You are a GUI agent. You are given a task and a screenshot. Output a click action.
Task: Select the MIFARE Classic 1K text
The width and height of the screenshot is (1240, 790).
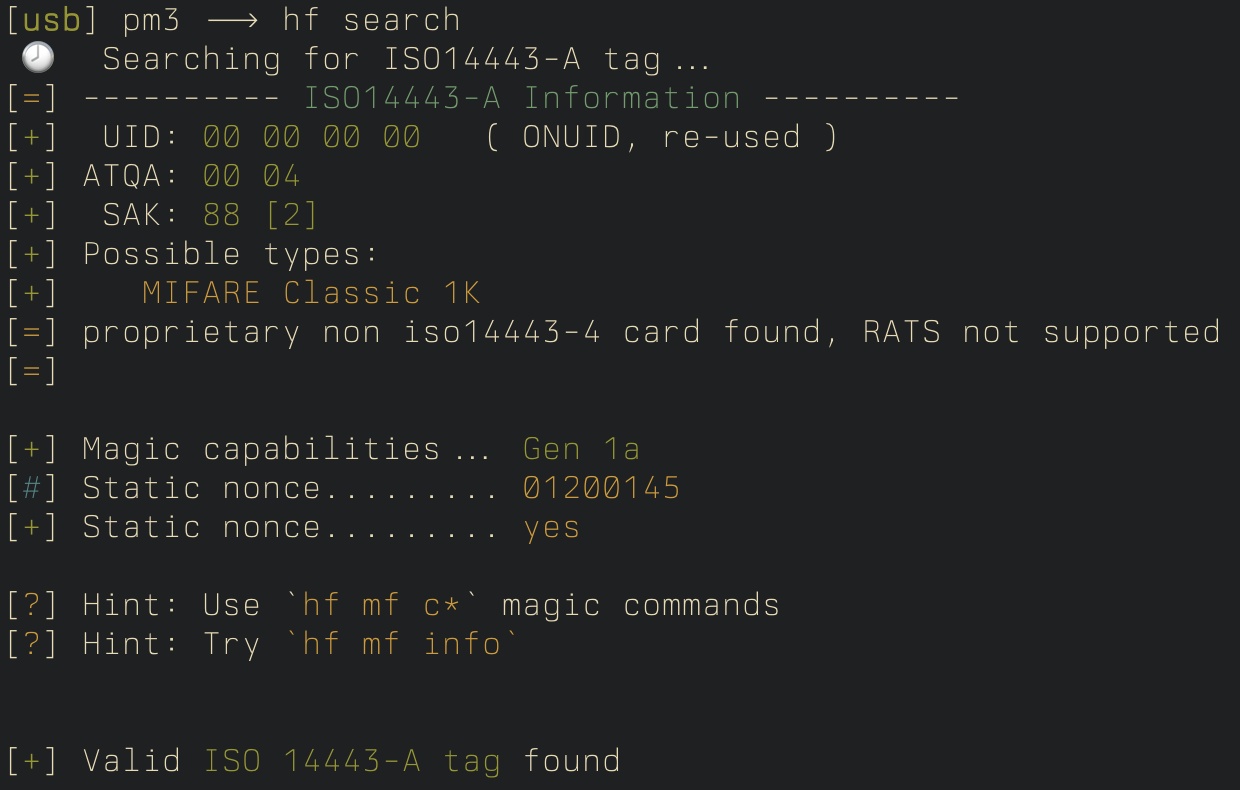[311, 293]
